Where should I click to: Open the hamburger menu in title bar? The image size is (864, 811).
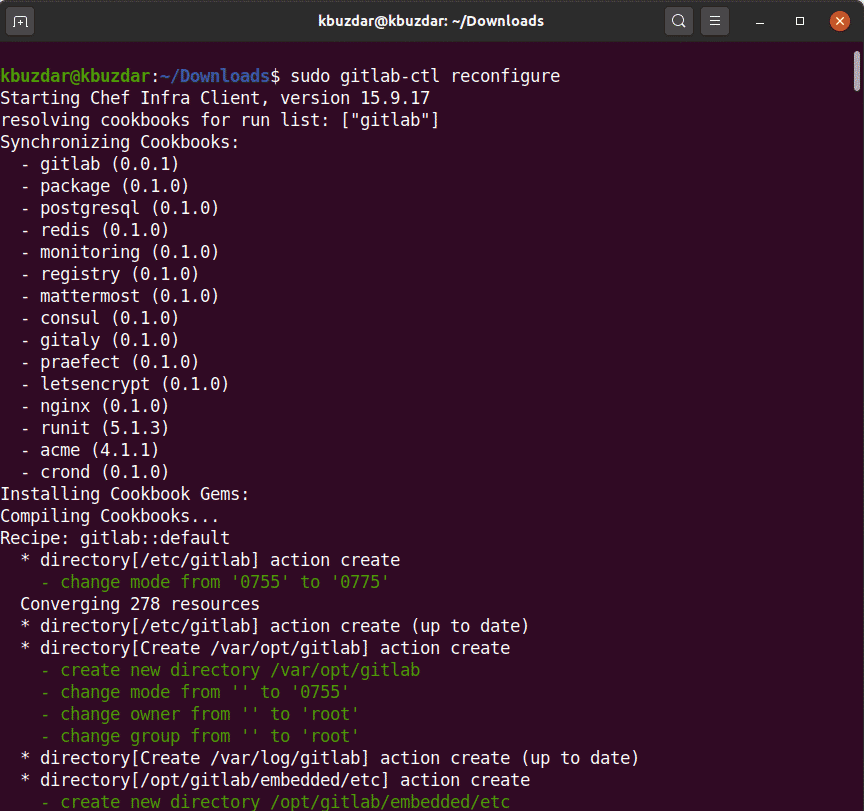pyautogui.click(x=714, y=21)
